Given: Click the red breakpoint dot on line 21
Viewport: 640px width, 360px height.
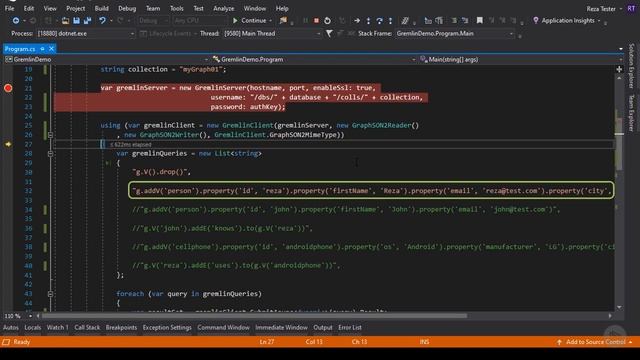Looking at the screenshot, I should coord(8,88).
